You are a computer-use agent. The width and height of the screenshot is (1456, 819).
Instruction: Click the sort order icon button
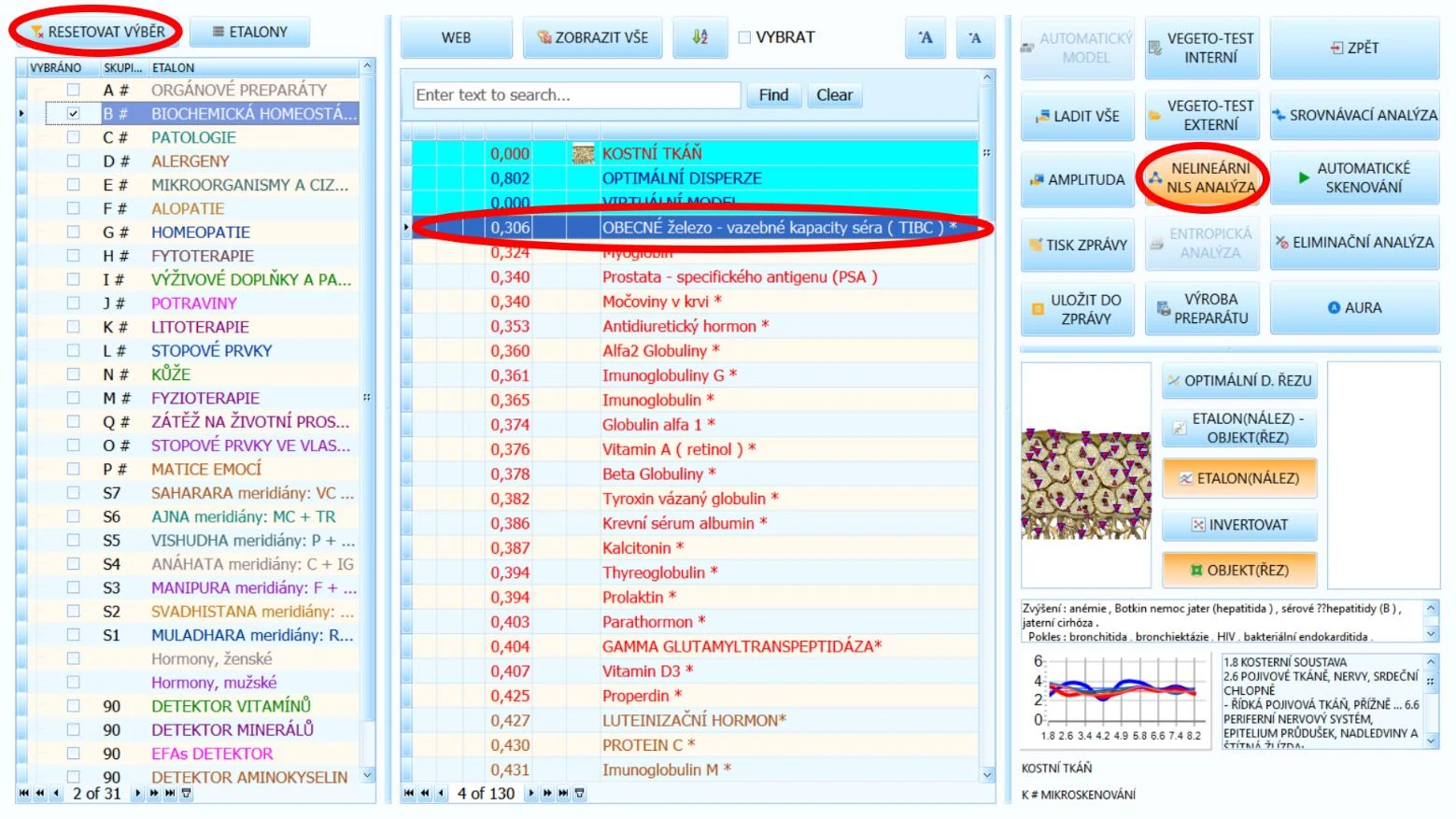click(700, 37)
